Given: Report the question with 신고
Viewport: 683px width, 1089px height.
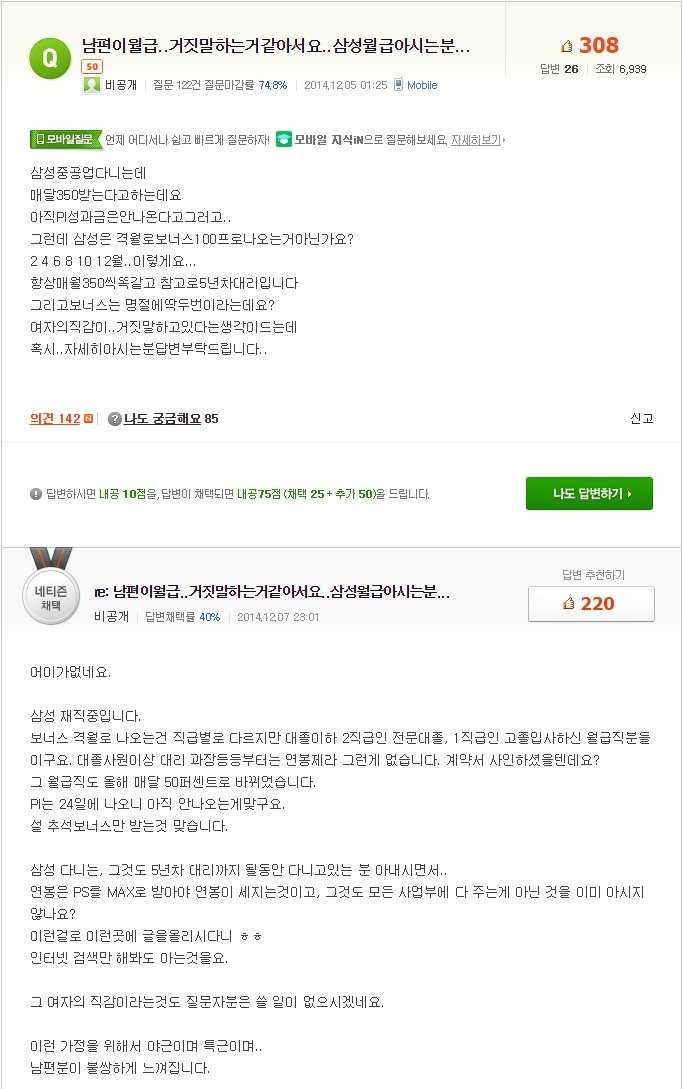Looking at the screenshot, I should [x=641, y=418].
